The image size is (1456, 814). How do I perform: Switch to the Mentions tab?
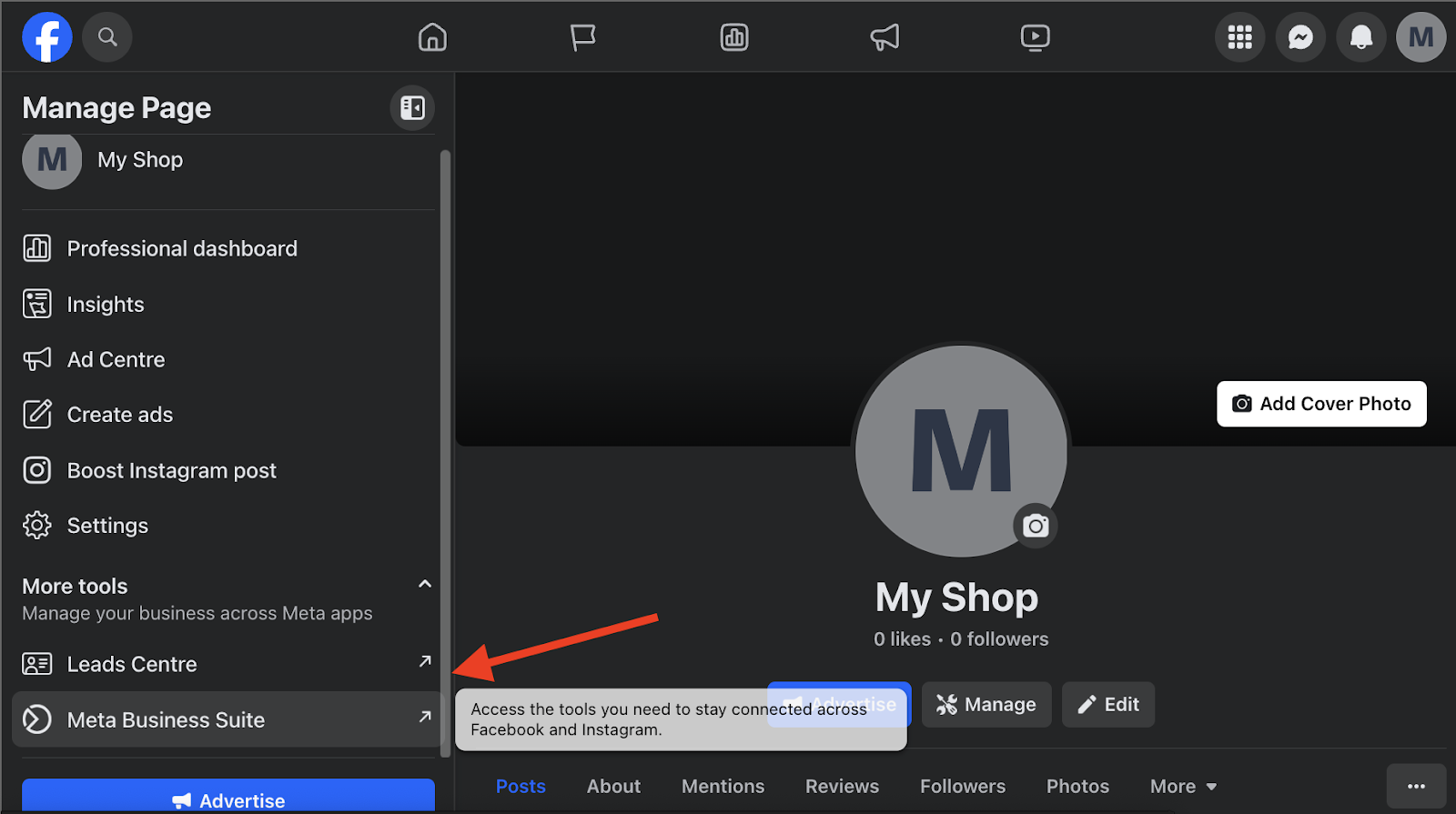723,787
